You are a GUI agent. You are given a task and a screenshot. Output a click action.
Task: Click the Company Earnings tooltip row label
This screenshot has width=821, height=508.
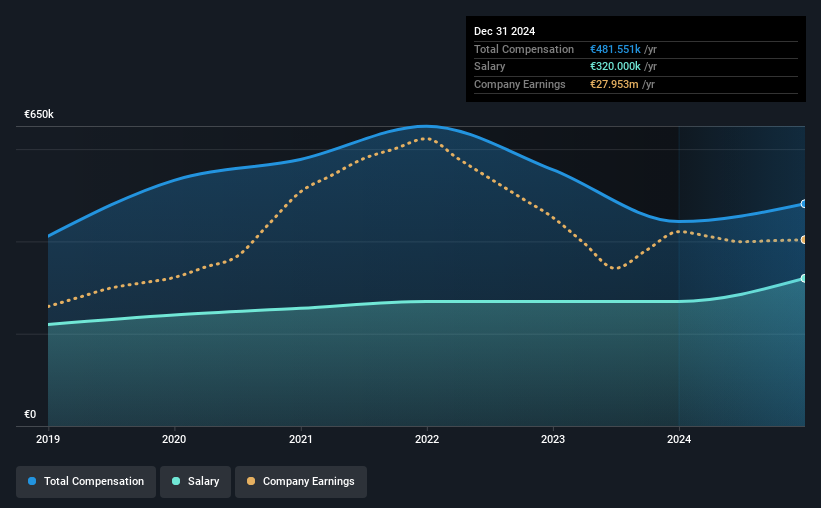pyautogui.click(x=519, y=84)
